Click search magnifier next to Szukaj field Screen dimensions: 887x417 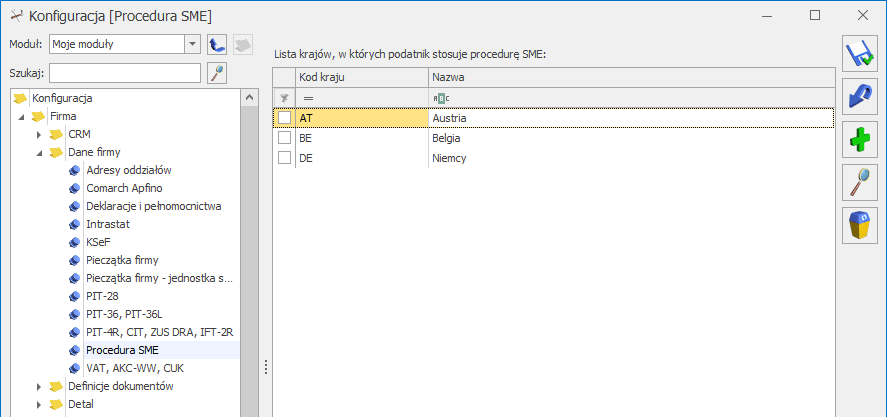217,72
